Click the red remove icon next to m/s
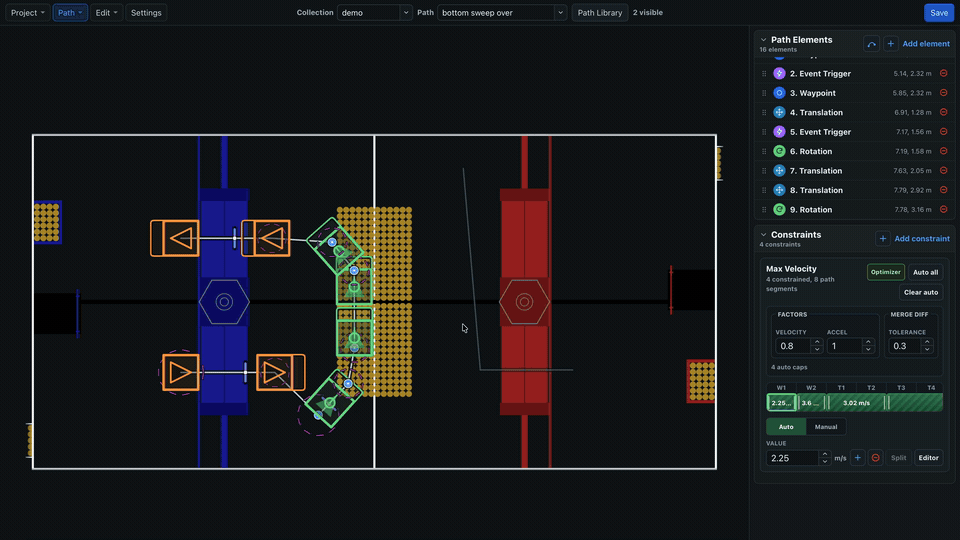This screenshot has height=540, width=960. point(876,458)
